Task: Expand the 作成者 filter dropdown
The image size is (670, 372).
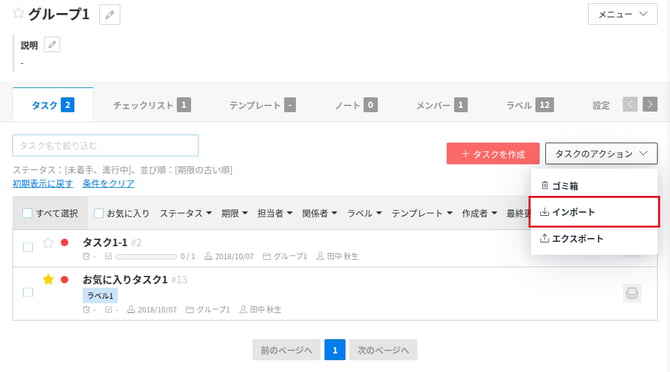Action: pos(479,213)
